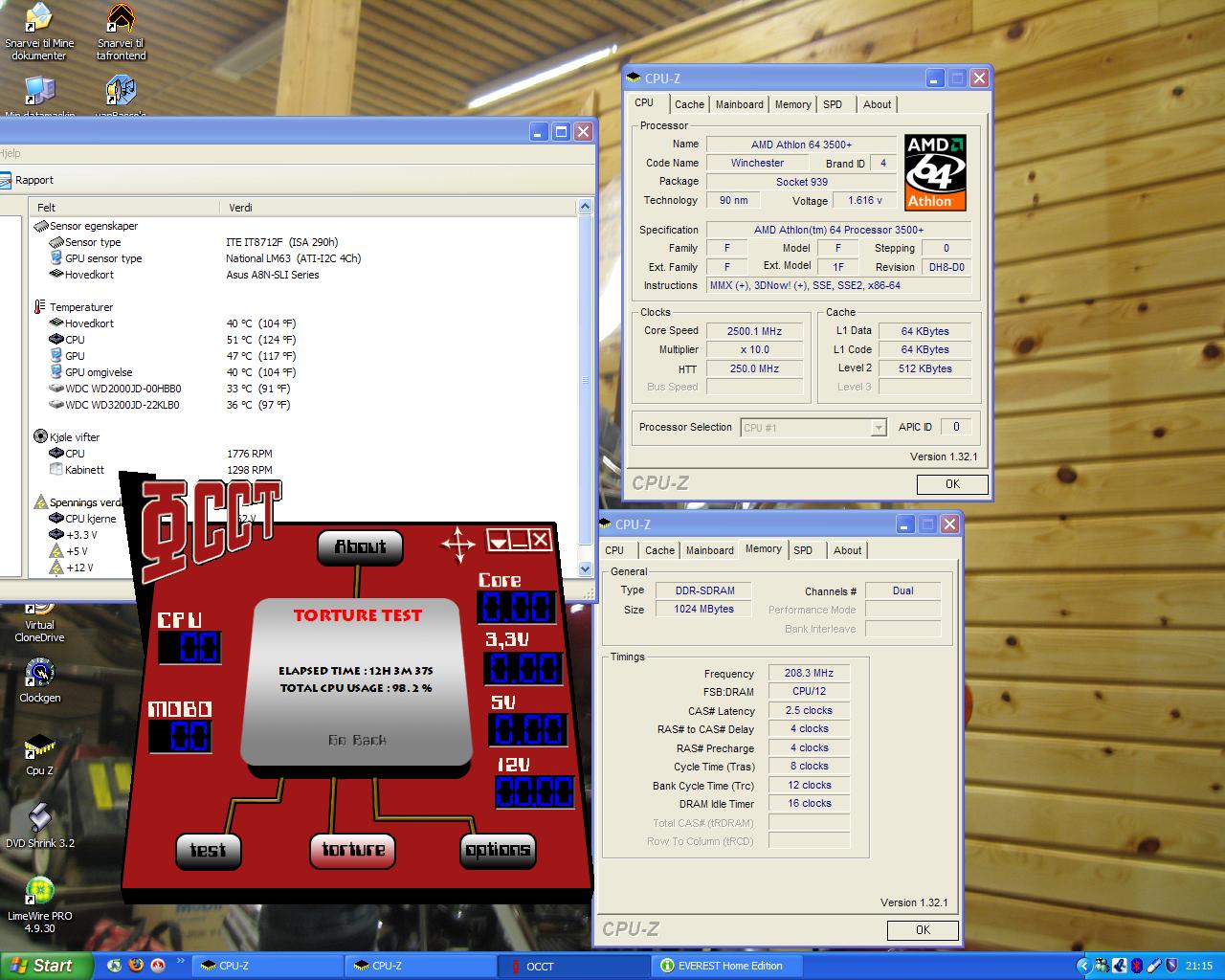Open the Windows Start menu
Screen dimensions: 1225x980
pos(46,966)
